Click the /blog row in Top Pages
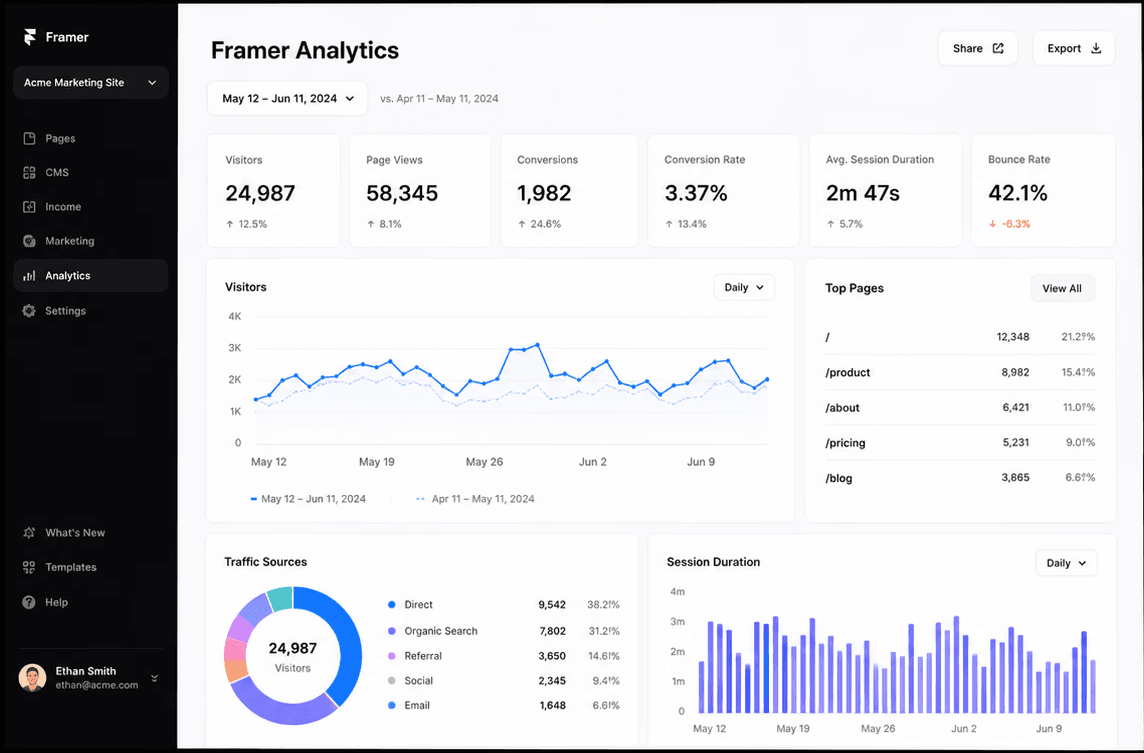This screenshot has width=1144, height=753. pos(960,478)
